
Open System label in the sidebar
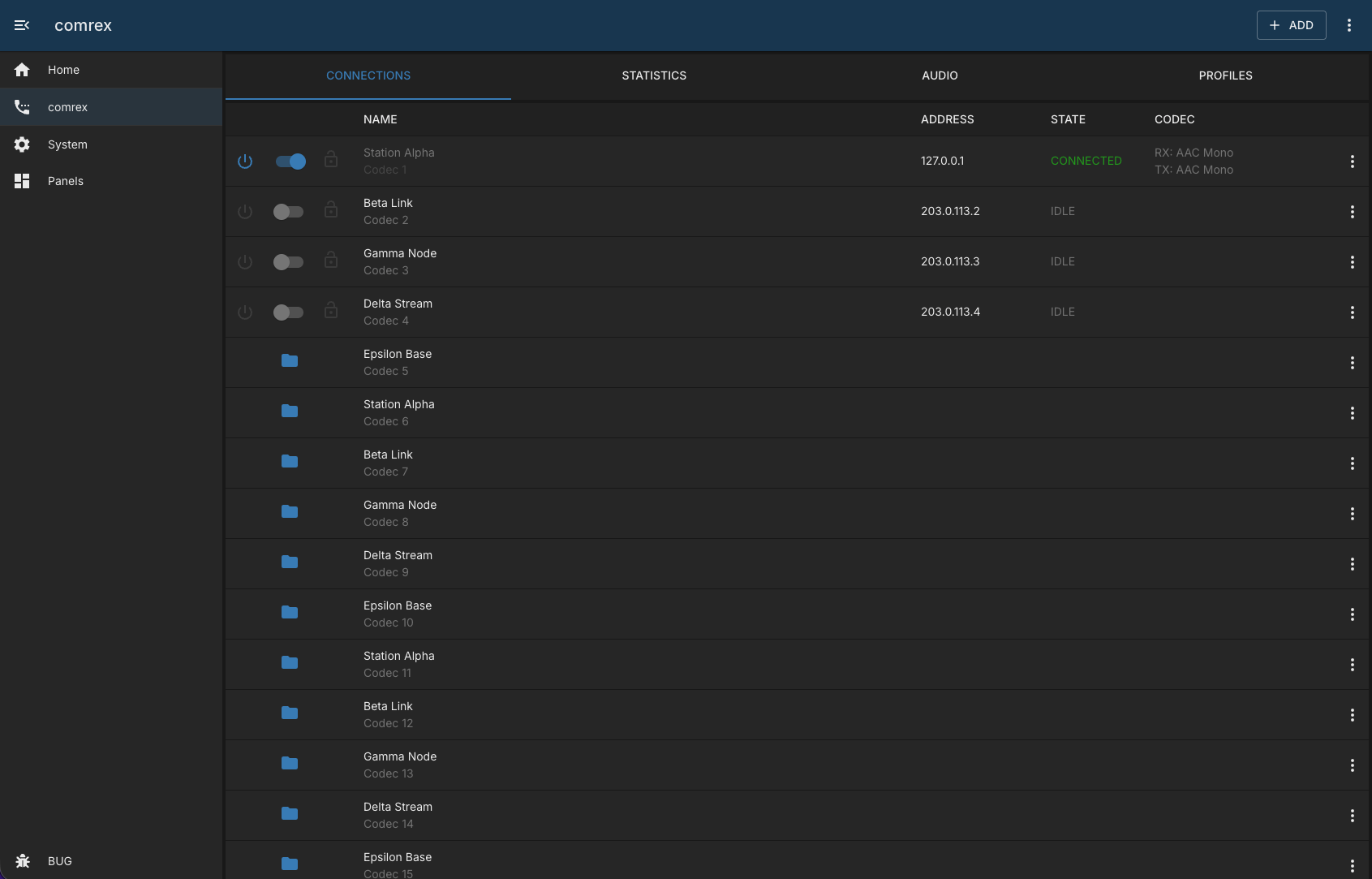pos(67,144)
